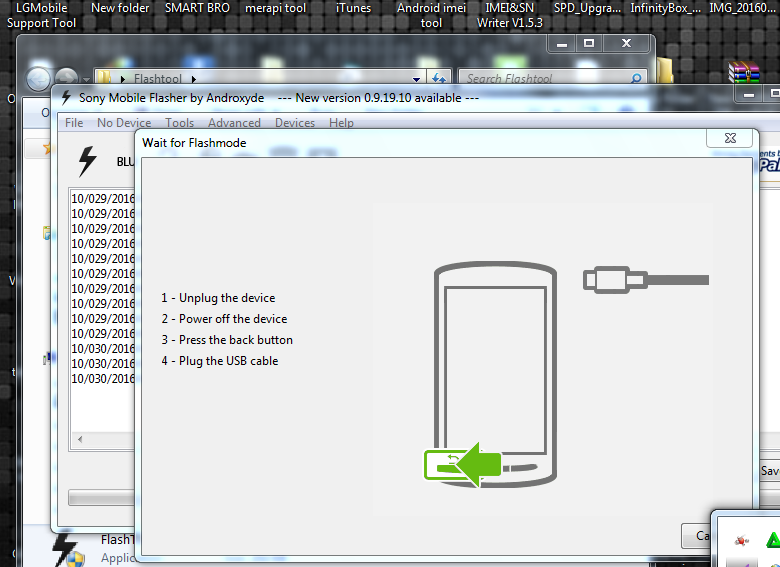
Task: Click the lightning bolt flash device icon
Action: [x=88, y=161]
